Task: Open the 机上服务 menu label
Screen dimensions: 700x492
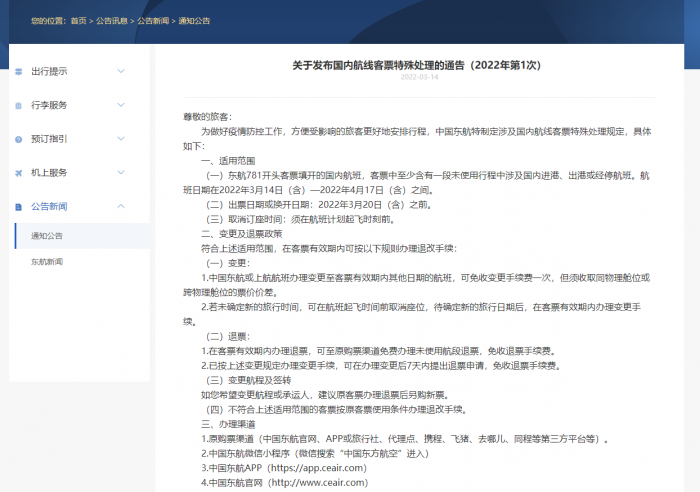Action: 50,172
